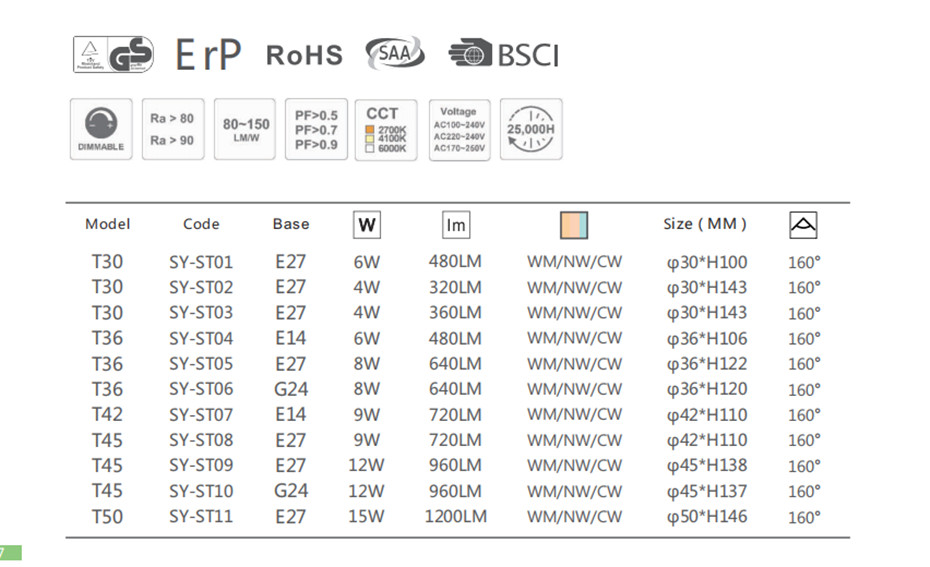Click the Model column header

tap(108, 224)
